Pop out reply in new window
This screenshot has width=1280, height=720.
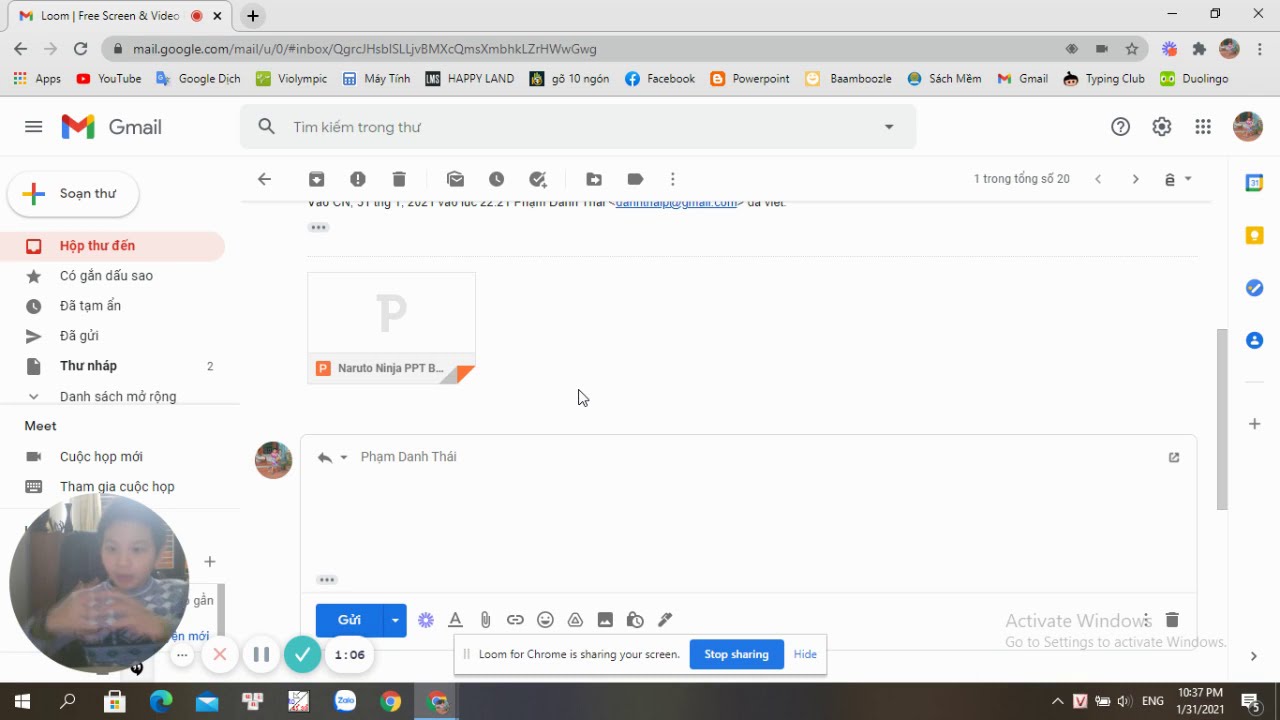point(1174,457)
